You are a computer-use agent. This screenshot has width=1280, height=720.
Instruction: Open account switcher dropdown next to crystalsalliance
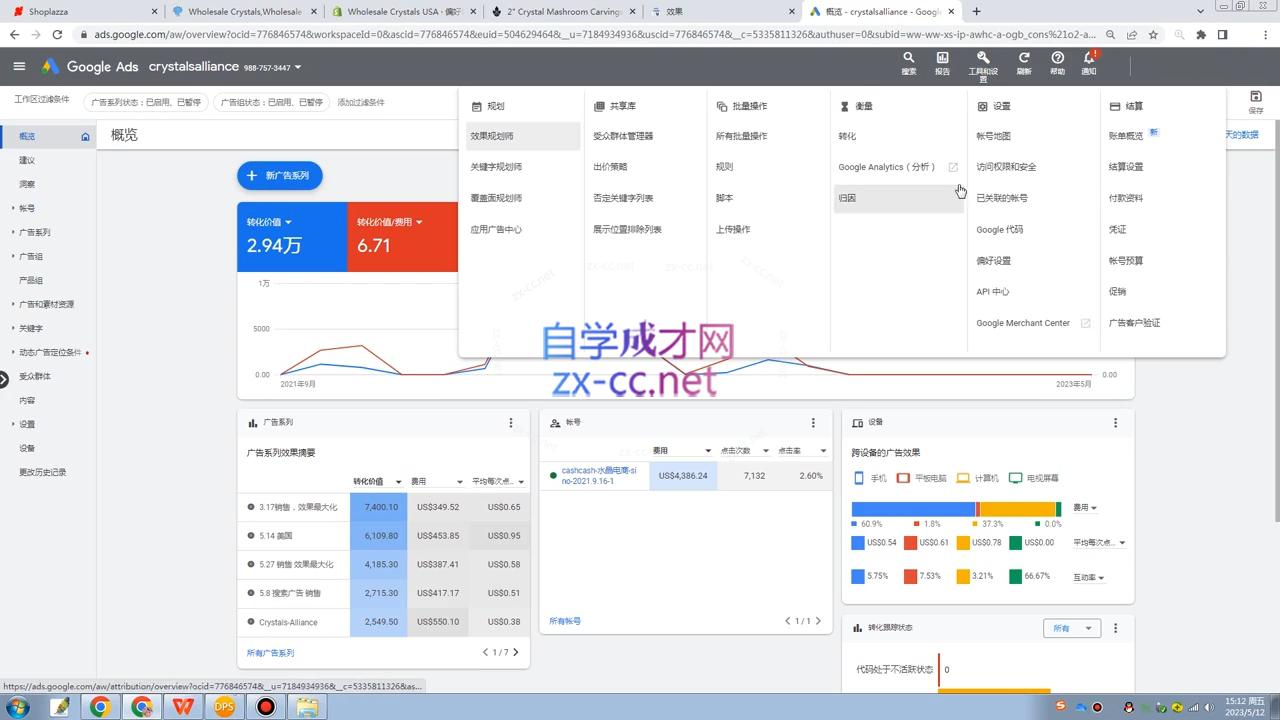coord(298,68)
